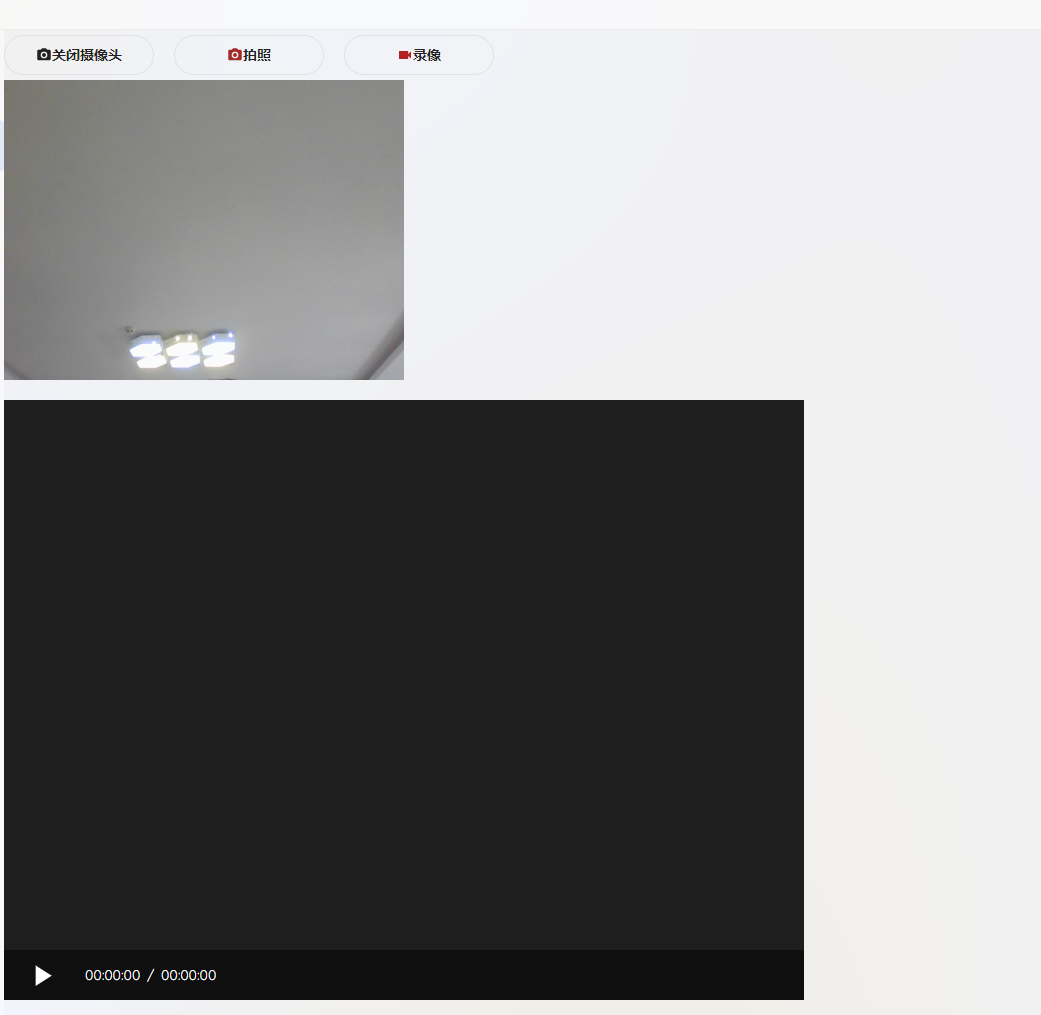Click the red video camera icon beside 录像
Viewport: 1041px width, 1015px height.
pyautogui.click(x=405, y=55)
